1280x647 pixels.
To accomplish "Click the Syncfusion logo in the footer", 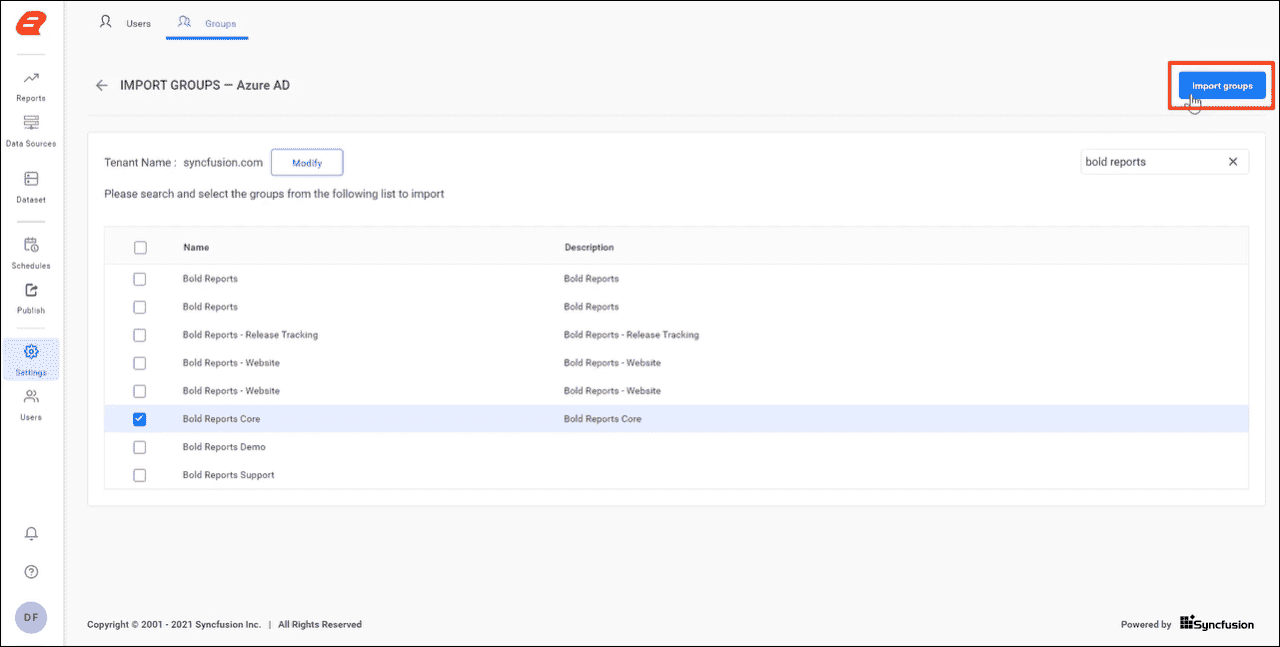I will pos(1217,624).
